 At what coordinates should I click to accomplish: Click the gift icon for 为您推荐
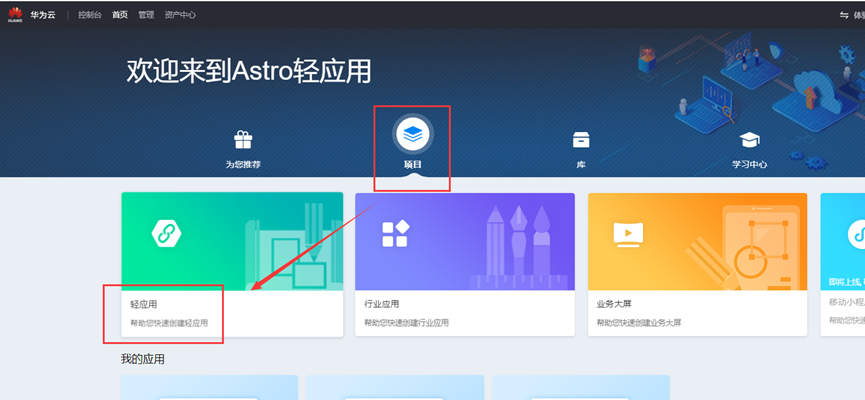click(x=243, y=140)
